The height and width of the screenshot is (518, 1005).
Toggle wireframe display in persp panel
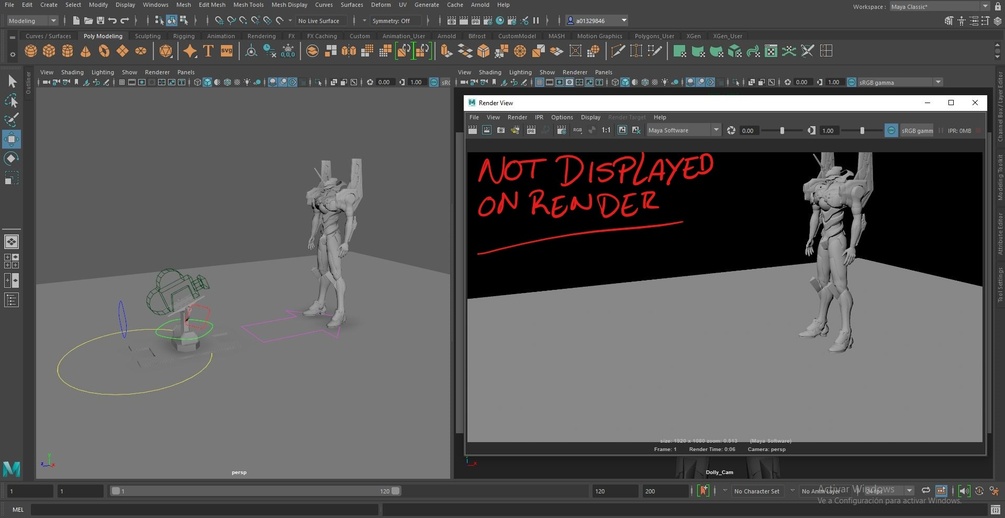pyautogui.click(x=198, y=82)
